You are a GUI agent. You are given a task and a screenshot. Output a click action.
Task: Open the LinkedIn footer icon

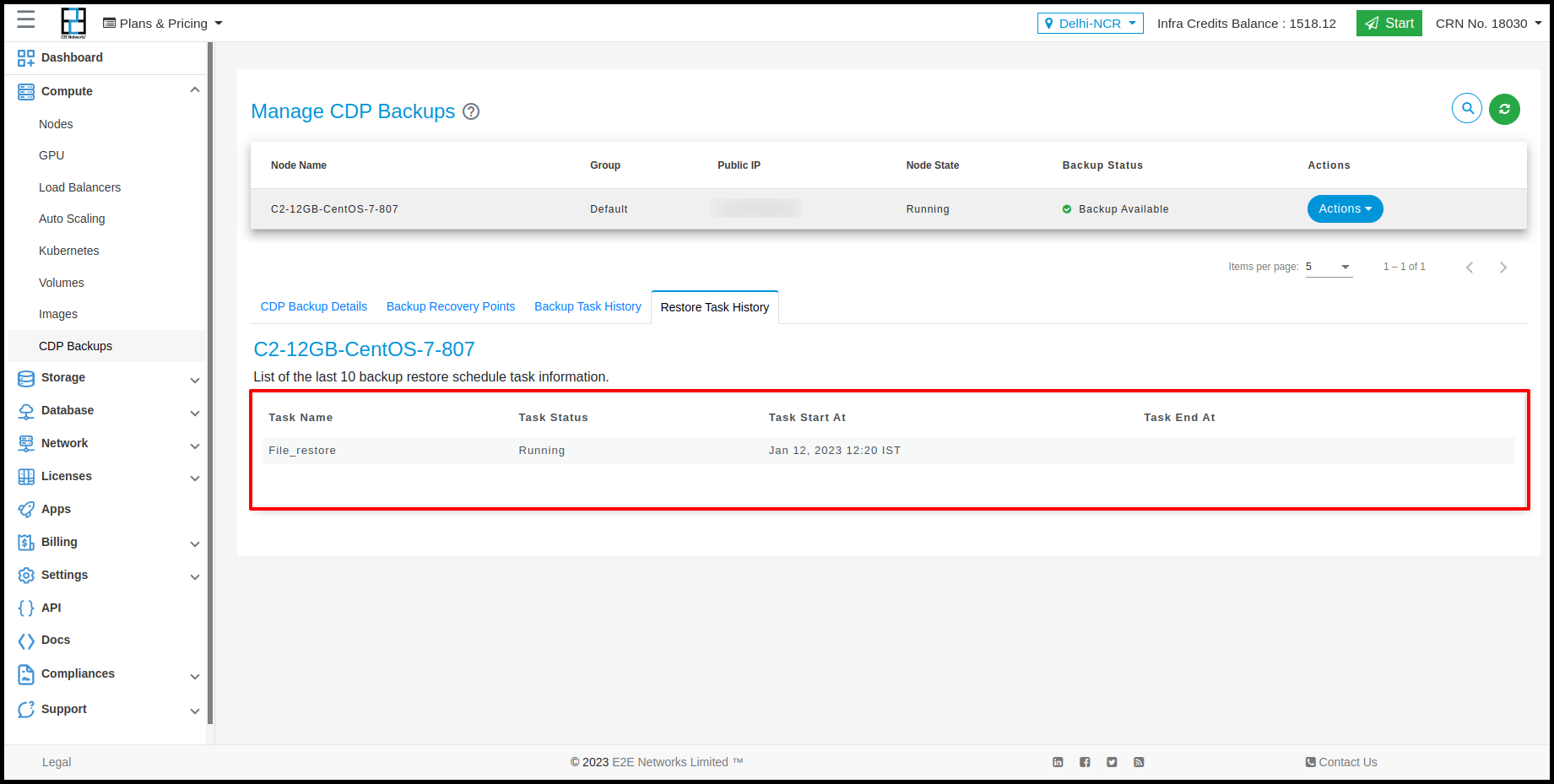tap(1058, 762)
